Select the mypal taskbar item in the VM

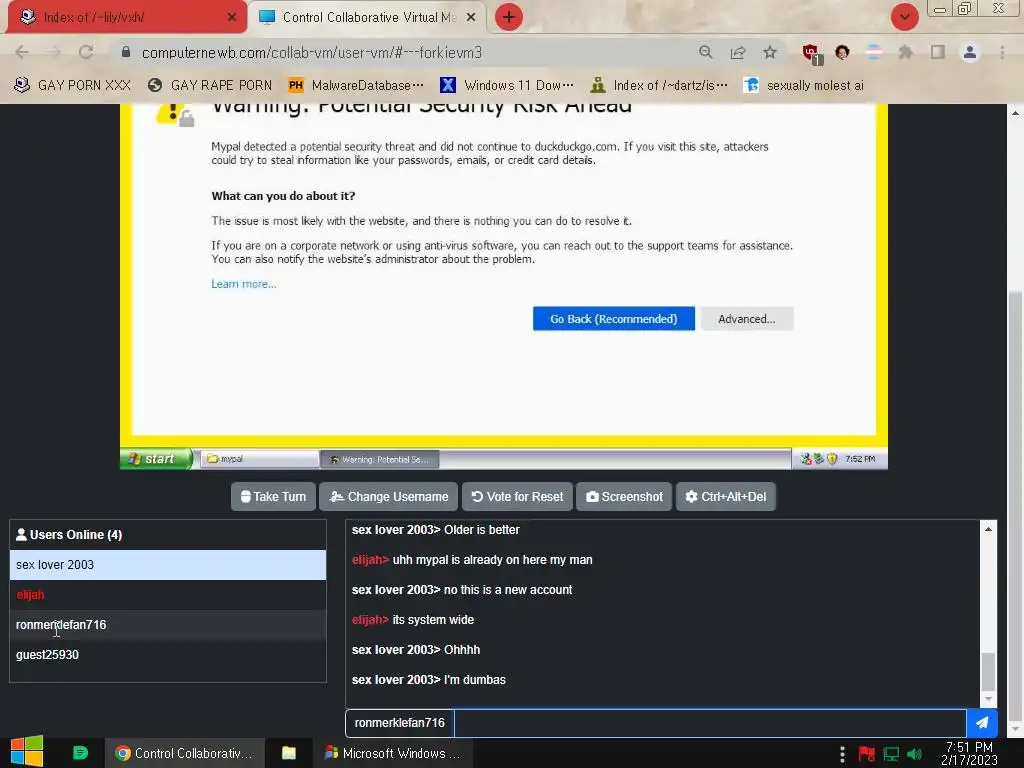click(259, 459)
